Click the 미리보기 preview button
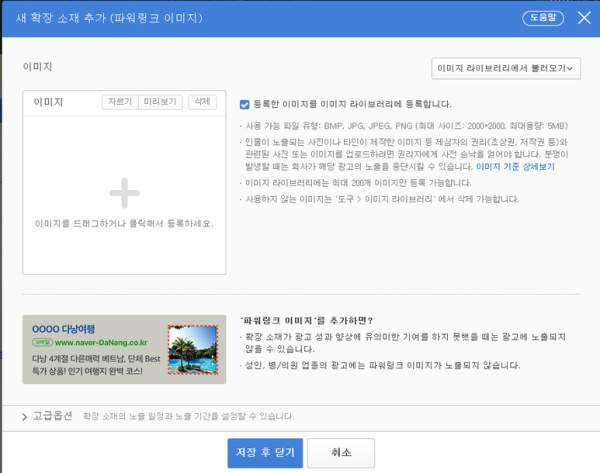 (160, 102)
